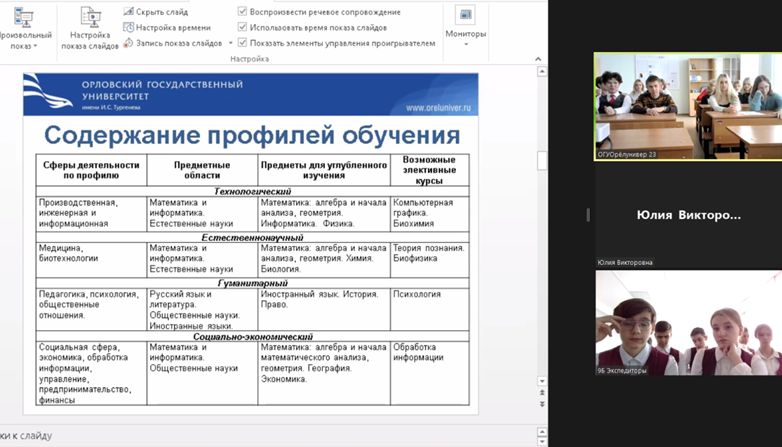Select the 9Б Экспедиторы video tile
Image resolution: width=782 pixels, height=447 pixels.
[x=687, y=322]
